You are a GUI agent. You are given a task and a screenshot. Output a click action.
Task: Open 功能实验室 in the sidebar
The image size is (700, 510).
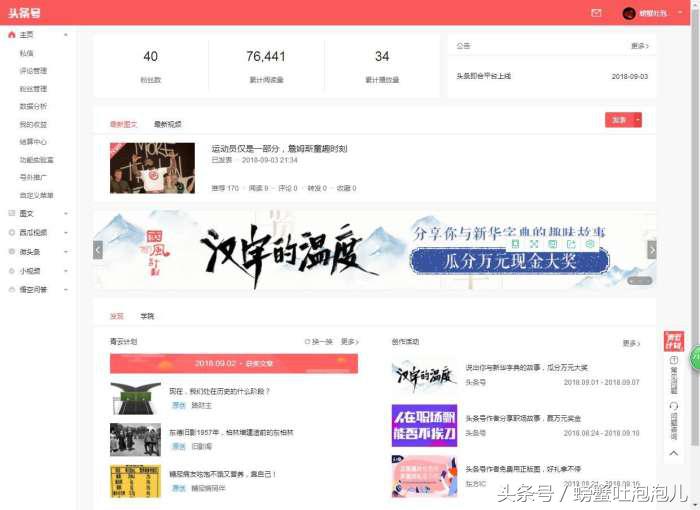pyautogui.click(x=37, y=159)
